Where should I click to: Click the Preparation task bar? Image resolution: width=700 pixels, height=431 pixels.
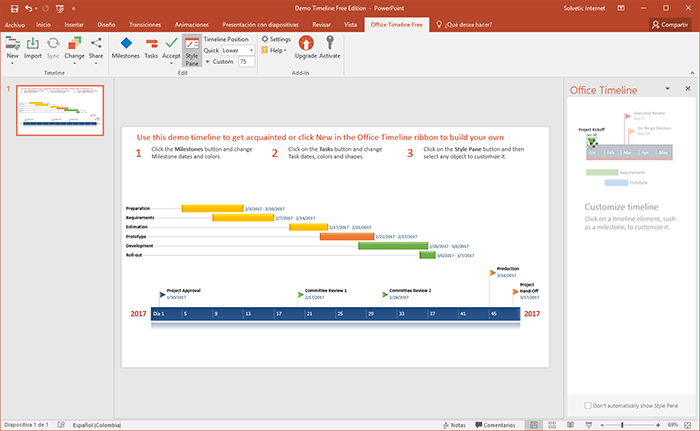click(x=212, y=208)
